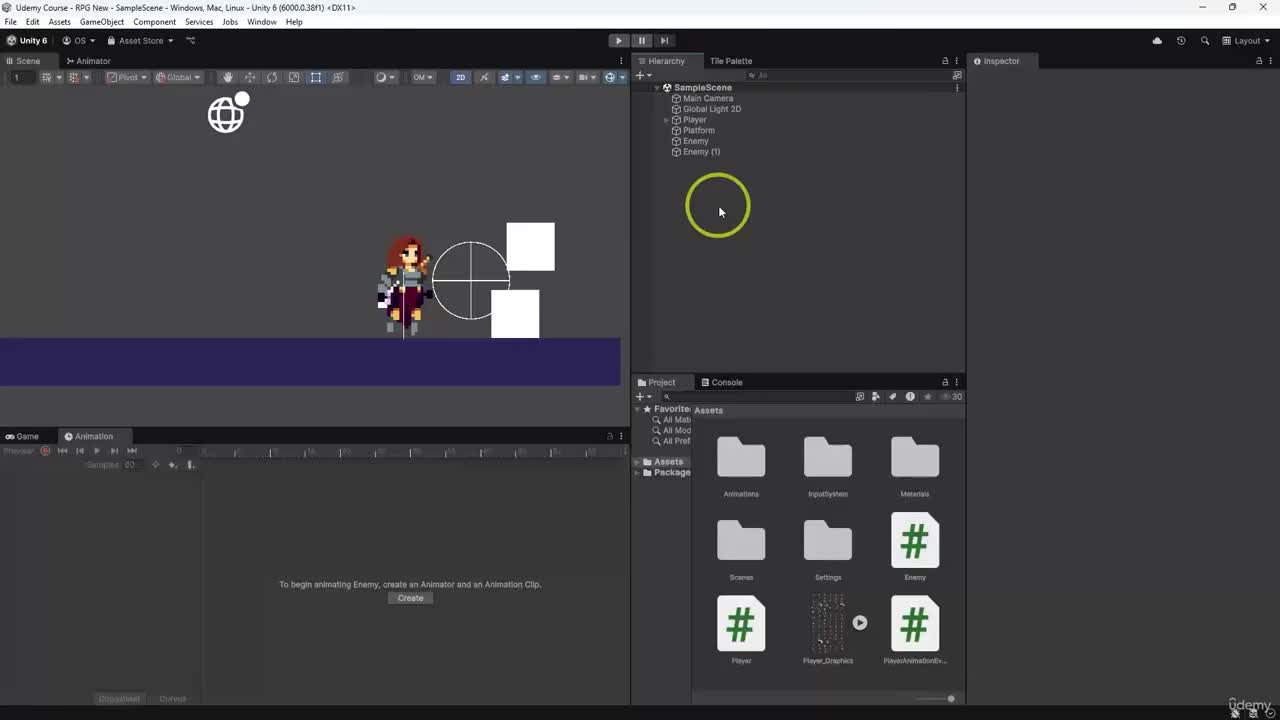Image resolution: width=1280 pixels, height=720 pixels.
Task: Switch to the Tile Palette tab
Action: click(730, 61)
